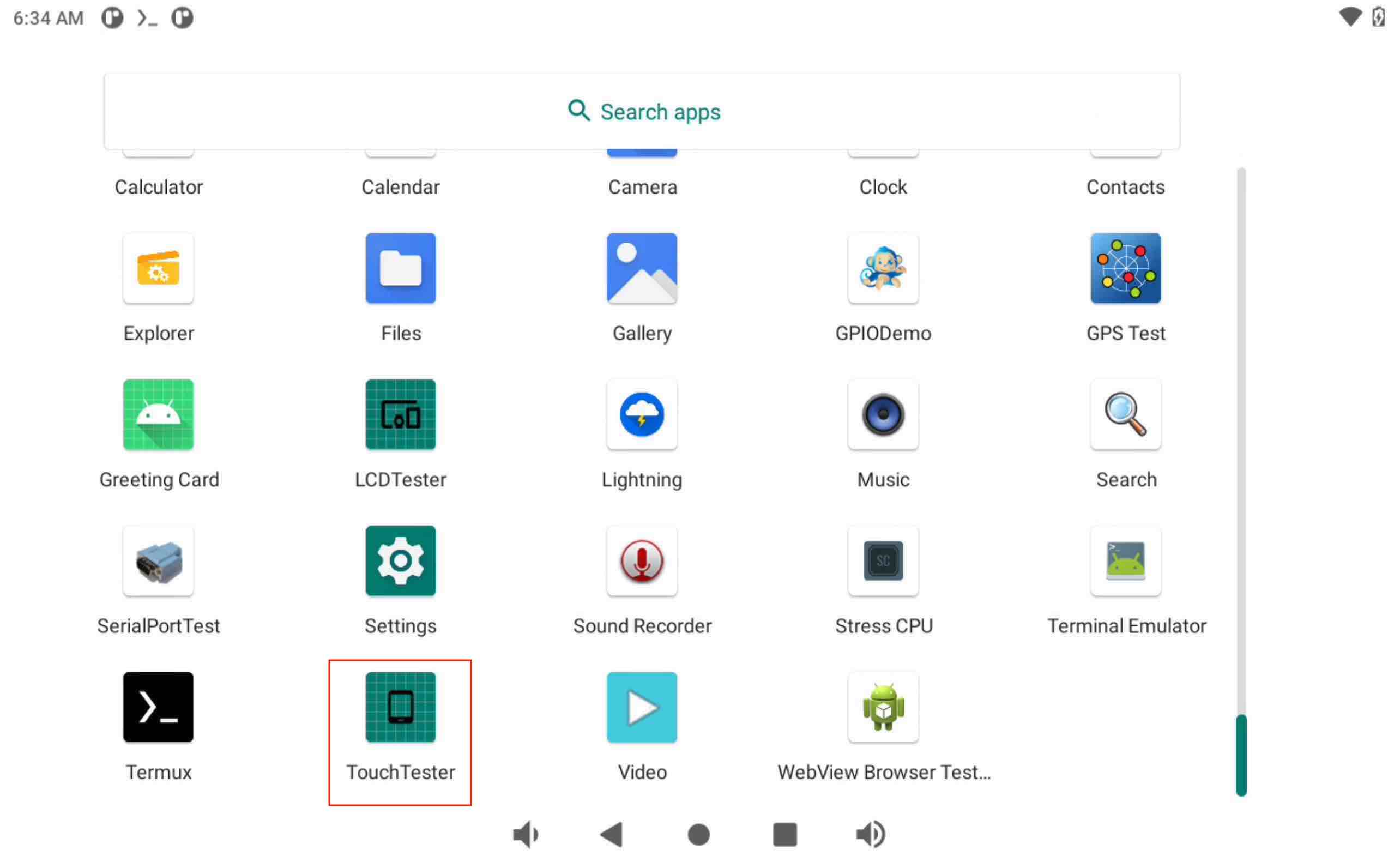Viewport: 1388px width, 868px height.
Task: Tap the battery charging status icon
Action: (1378, 17)
